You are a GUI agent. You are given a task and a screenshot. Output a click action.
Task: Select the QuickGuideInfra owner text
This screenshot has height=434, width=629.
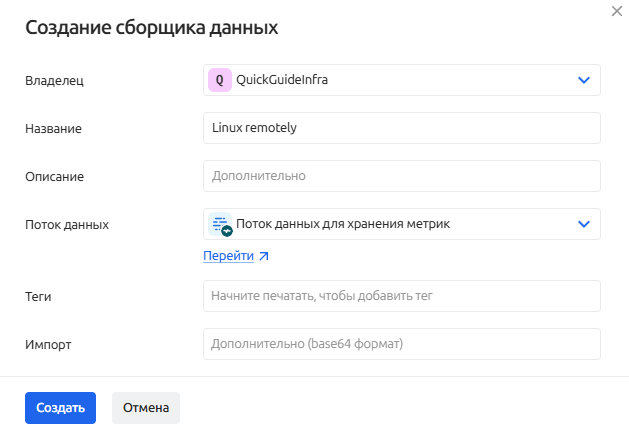(x=282, y=80)
